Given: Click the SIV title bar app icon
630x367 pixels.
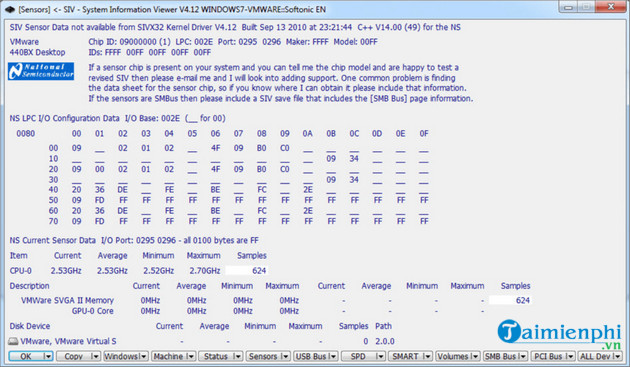Looking at the screenshot, I should (x=10, y=9).
